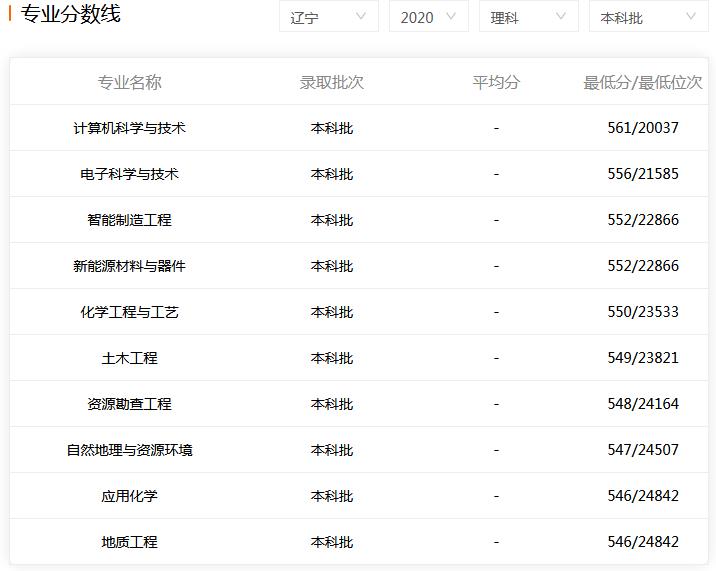Click the 专业分数线 section heading
Viewport: 716px width, 571px height.
tap(71, 14)
